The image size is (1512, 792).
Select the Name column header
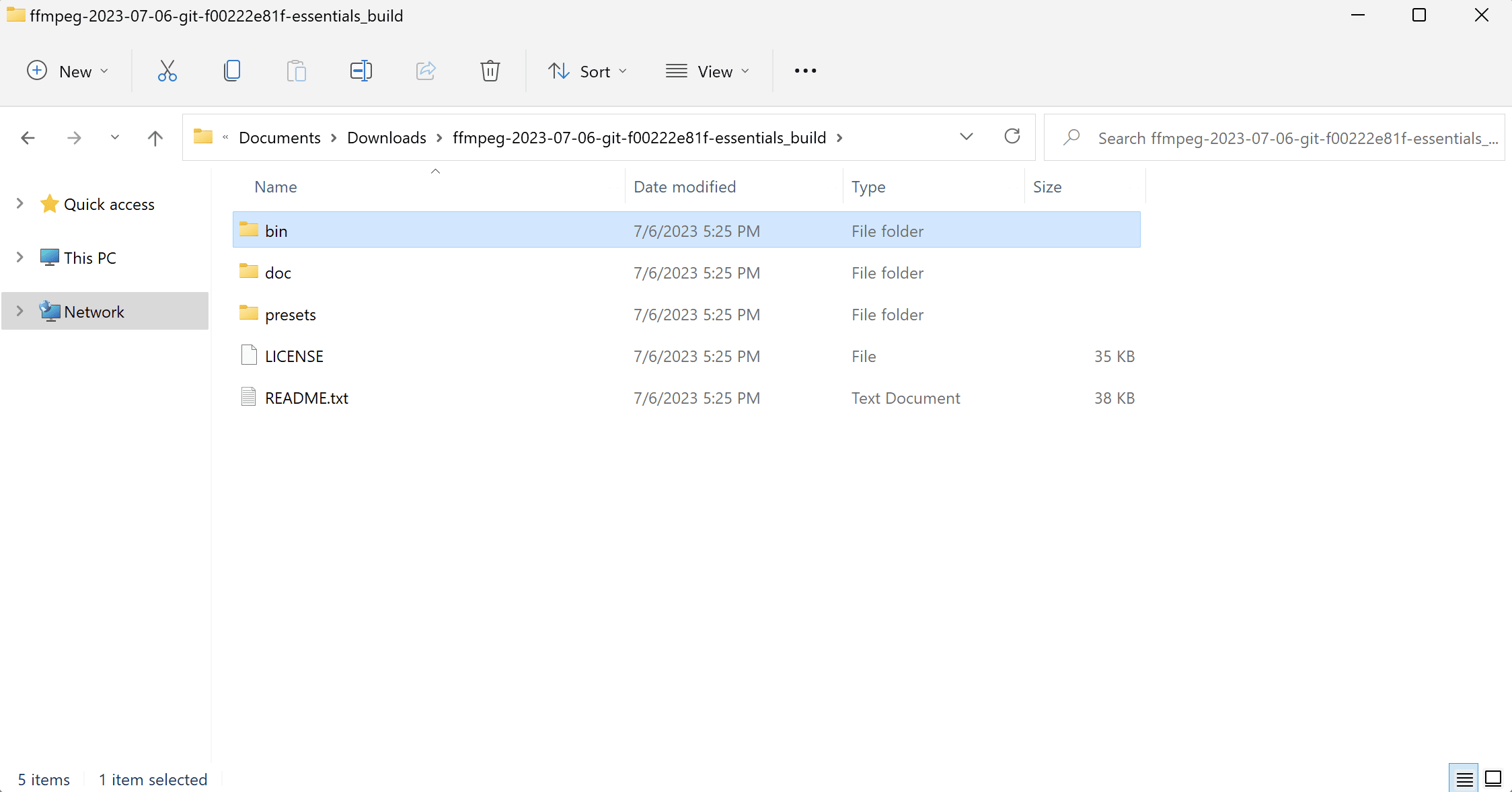click(276, 187)
